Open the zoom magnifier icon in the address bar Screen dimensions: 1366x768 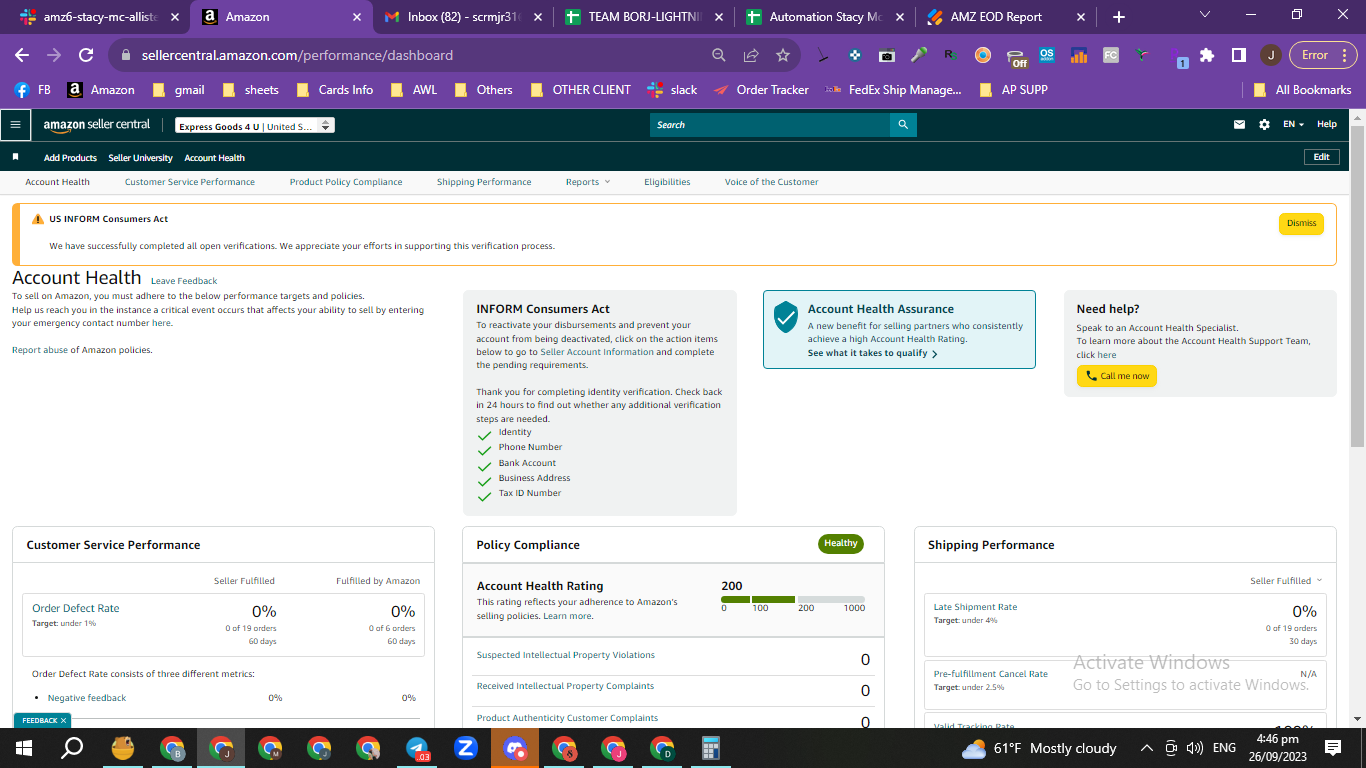tap(719, 55)
